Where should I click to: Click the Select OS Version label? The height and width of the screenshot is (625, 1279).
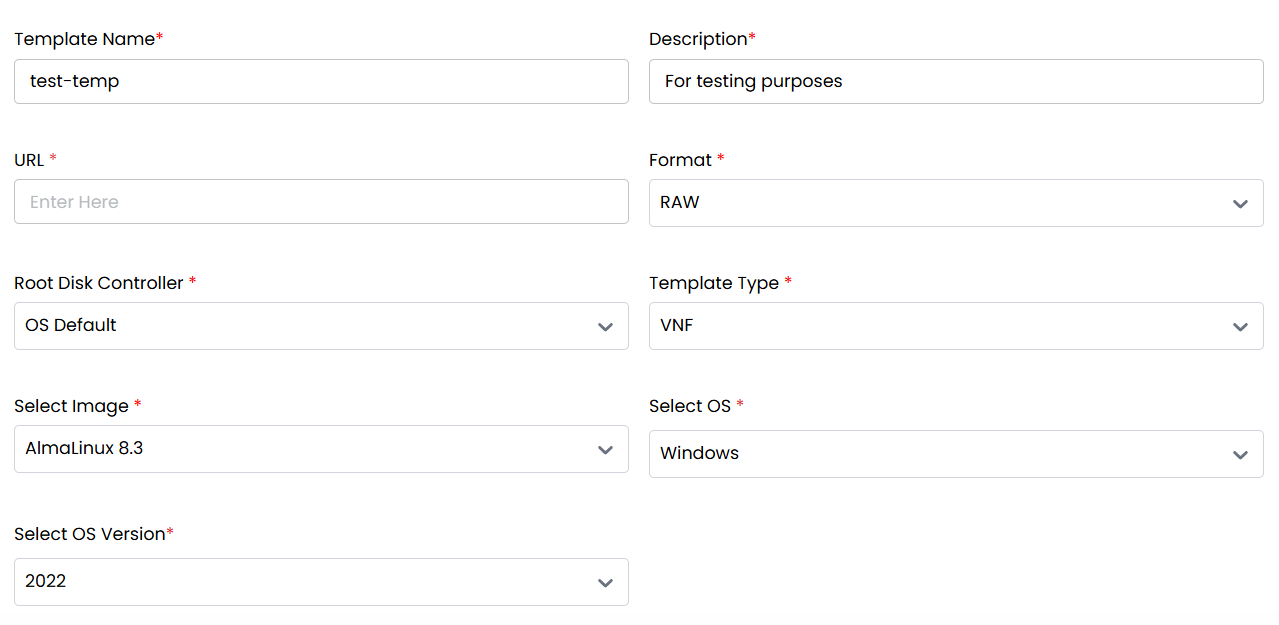[90, 534]
